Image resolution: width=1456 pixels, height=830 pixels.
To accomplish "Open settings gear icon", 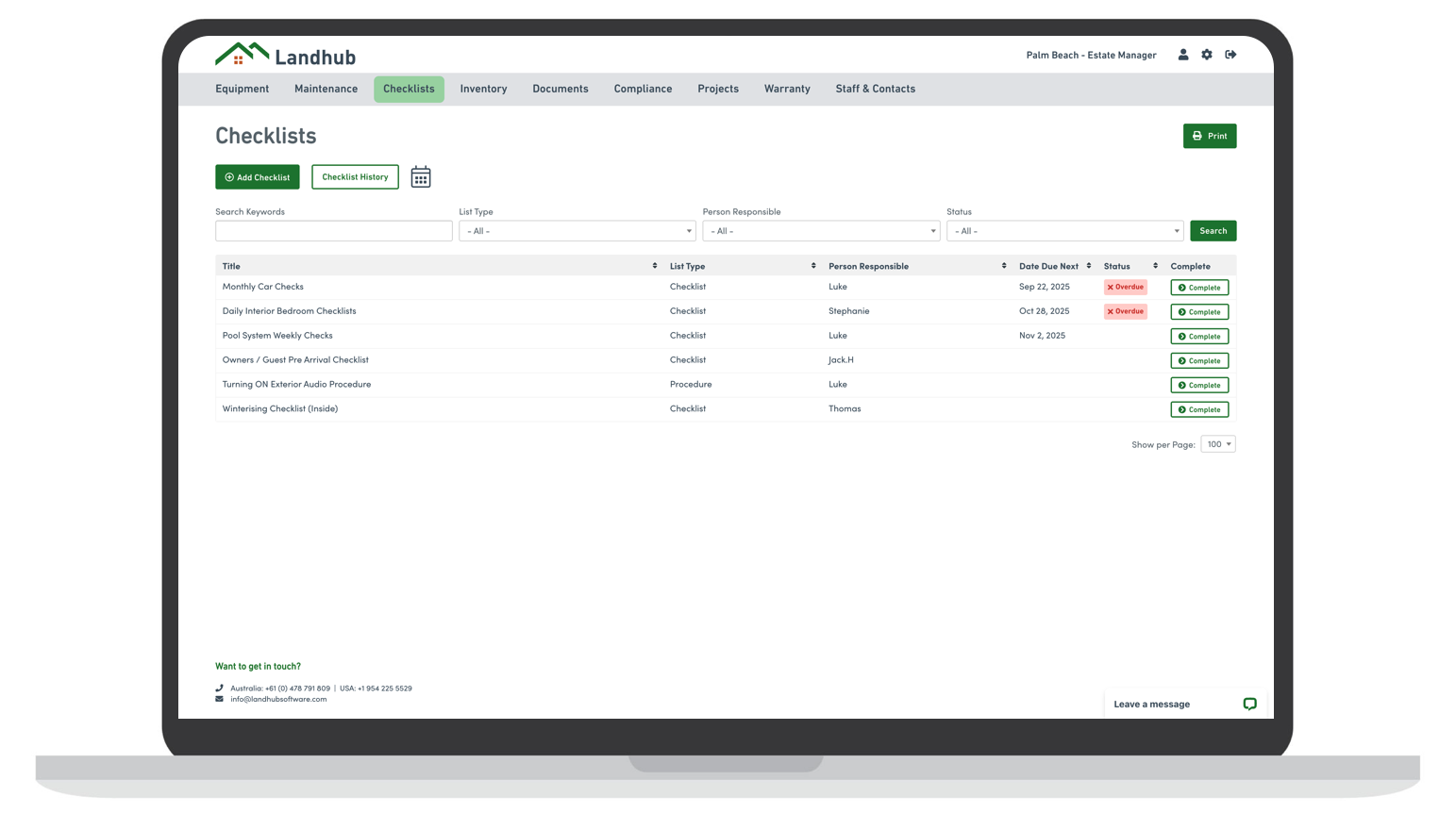I will click(1207, 55).
